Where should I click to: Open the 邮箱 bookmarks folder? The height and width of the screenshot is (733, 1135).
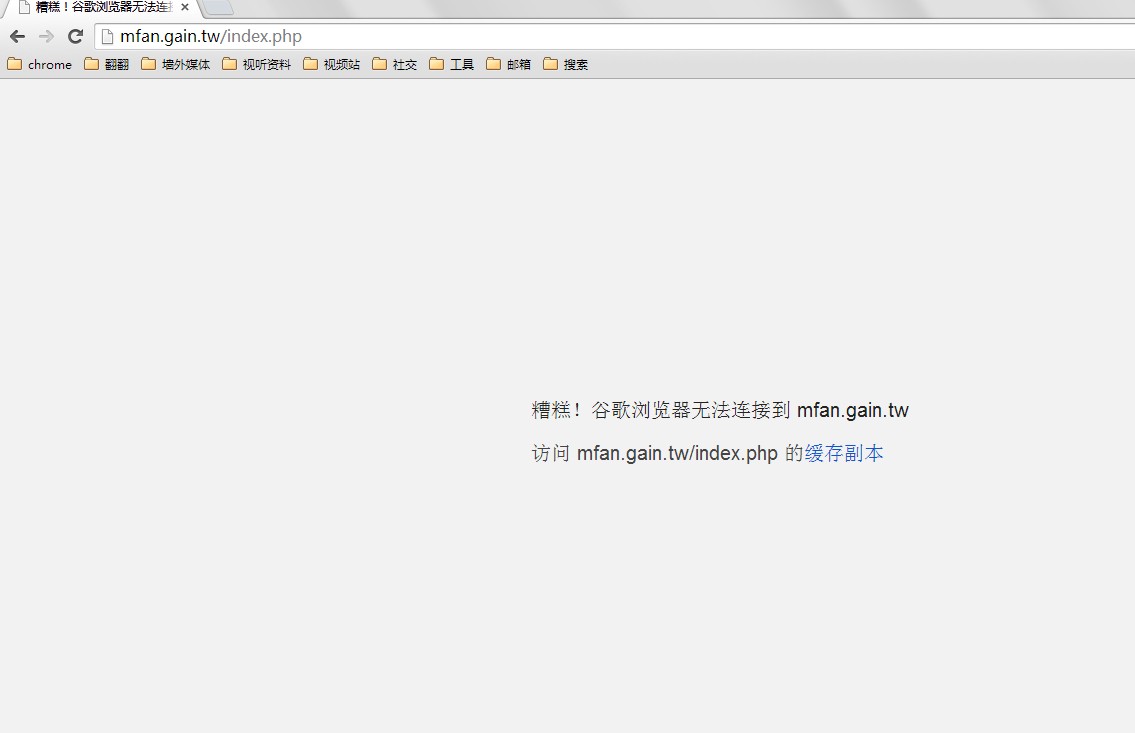(x=509, y=64)
